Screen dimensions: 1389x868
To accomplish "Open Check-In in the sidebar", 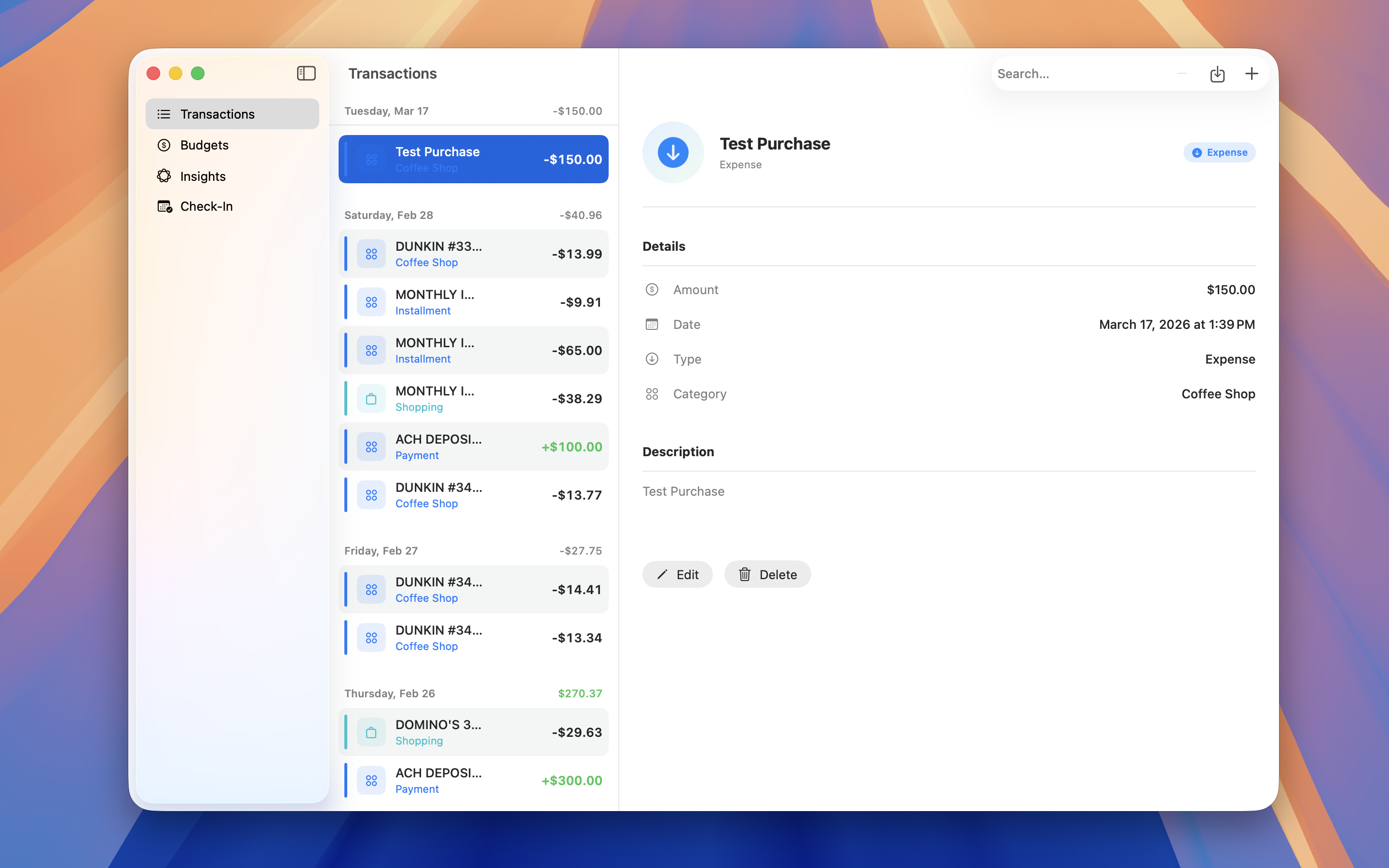I will tap(232, 206).
